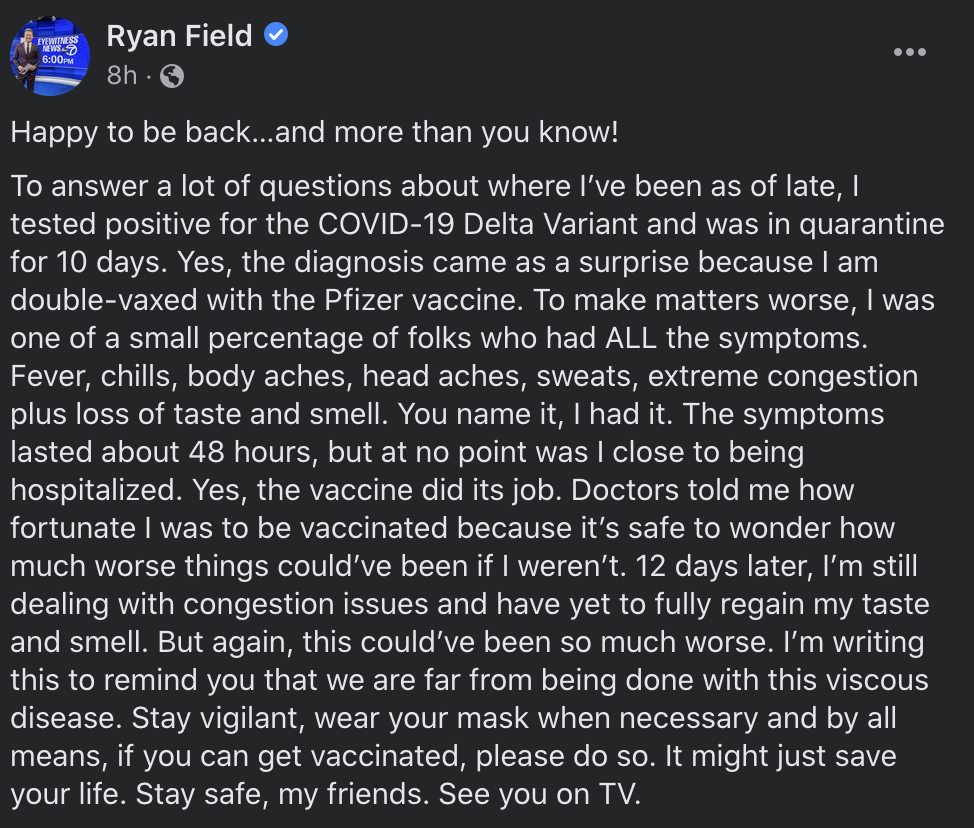Open Ryan Field's profile name link
Image resolution: width=974 pixels, height=828 pixels.
click(180, 35)
